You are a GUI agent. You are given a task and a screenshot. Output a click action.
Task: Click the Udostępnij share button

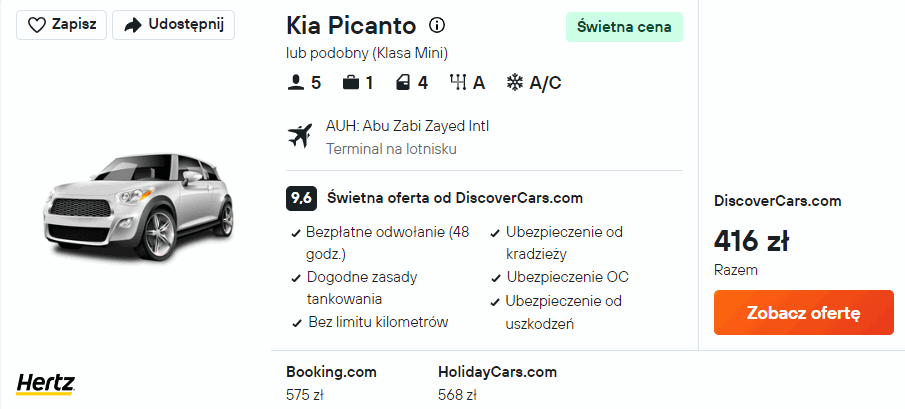coord(173,25)
